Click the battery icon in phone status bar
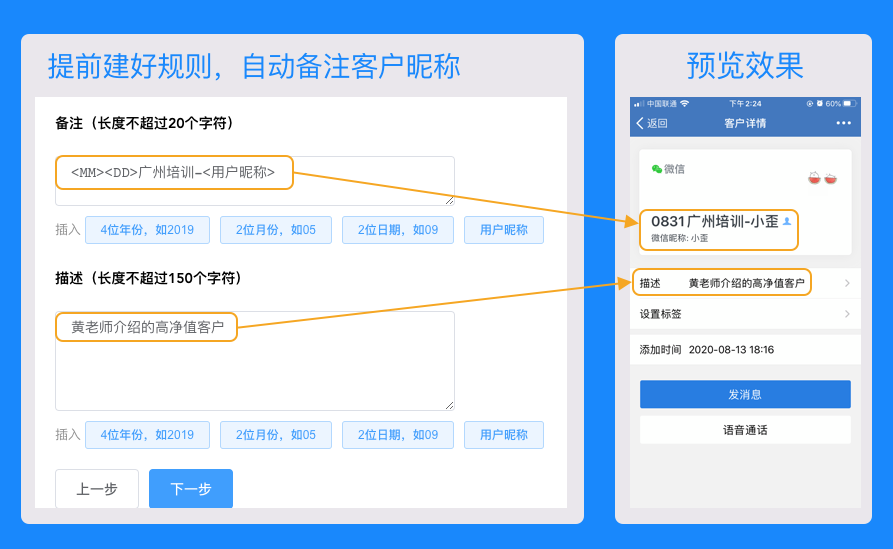This screenshot has width=893, height=549. point(849,103)
